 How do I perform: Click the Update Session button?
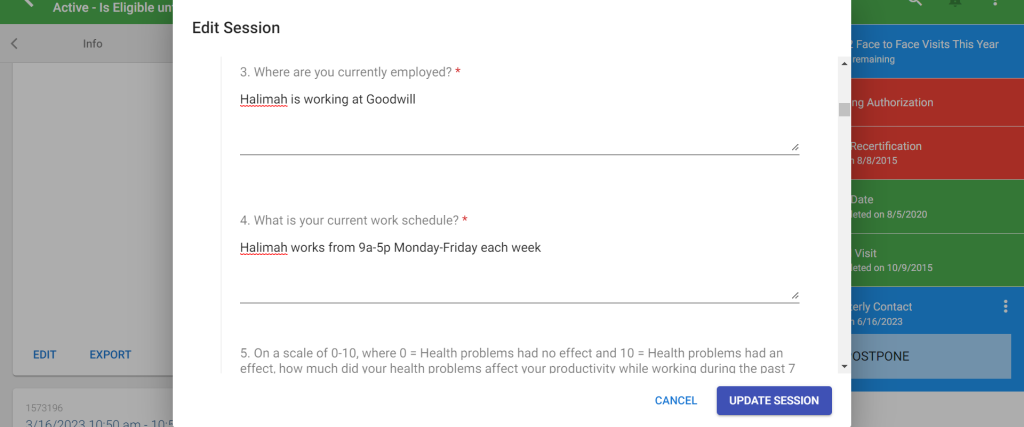774,401
